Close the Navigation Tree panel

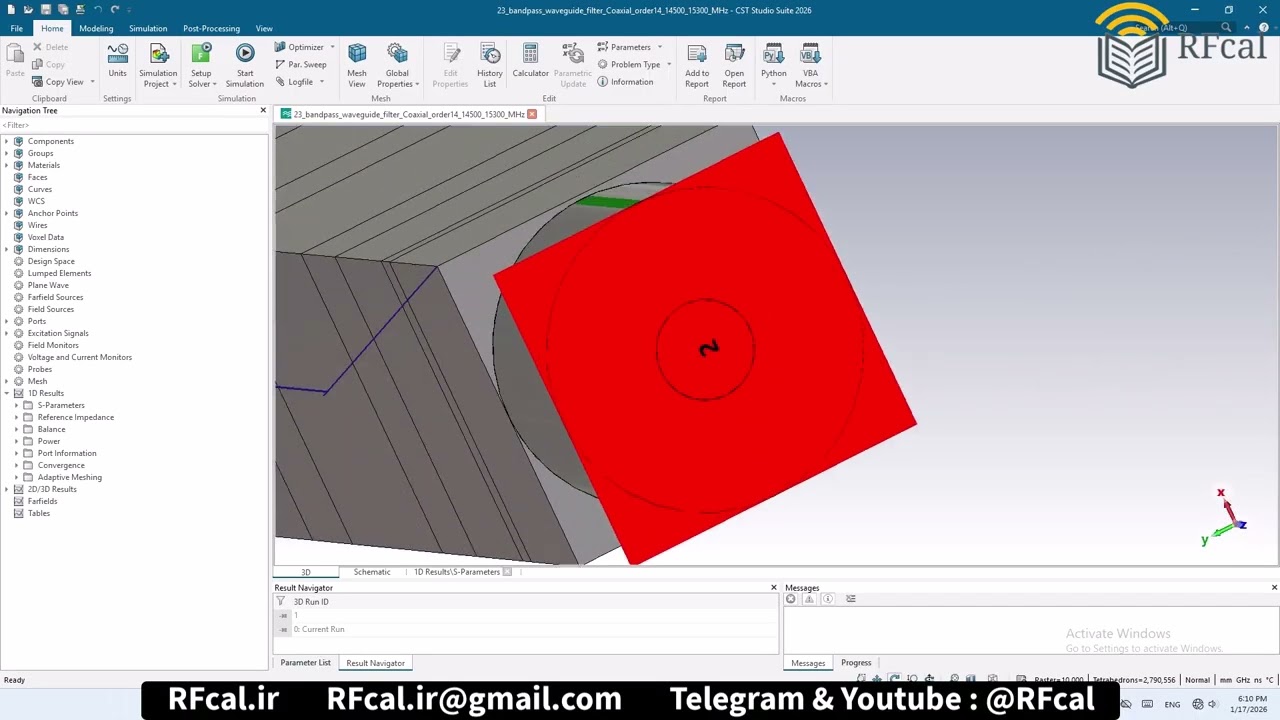pyautogui.click(x=263, y=110)
